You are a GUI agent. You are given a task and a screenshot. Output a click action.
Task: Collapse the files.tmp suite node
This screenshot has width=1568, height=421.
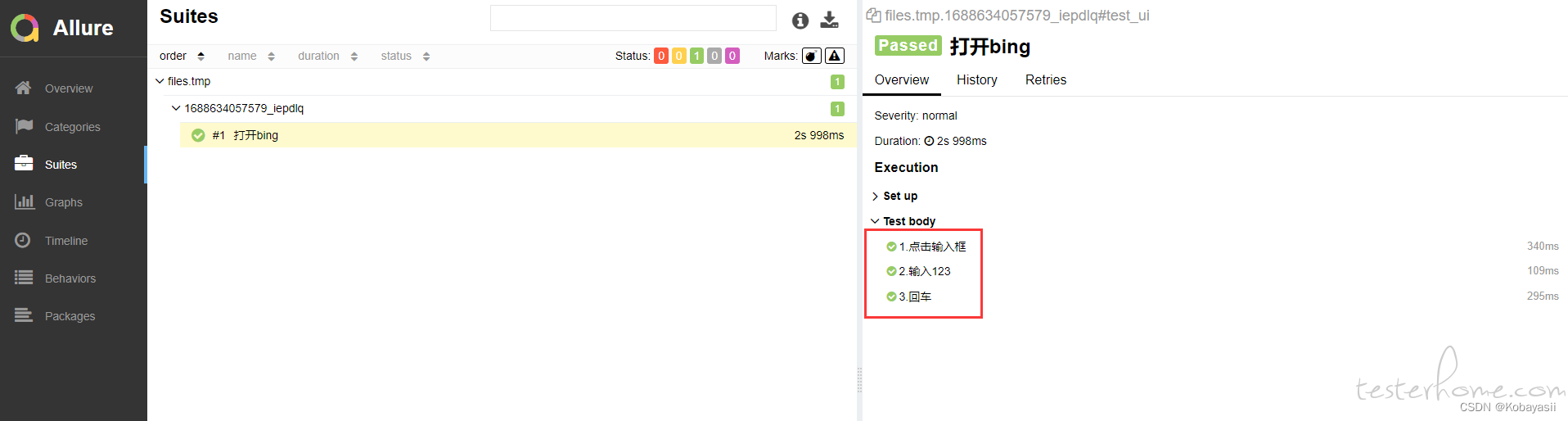point(160,81)
